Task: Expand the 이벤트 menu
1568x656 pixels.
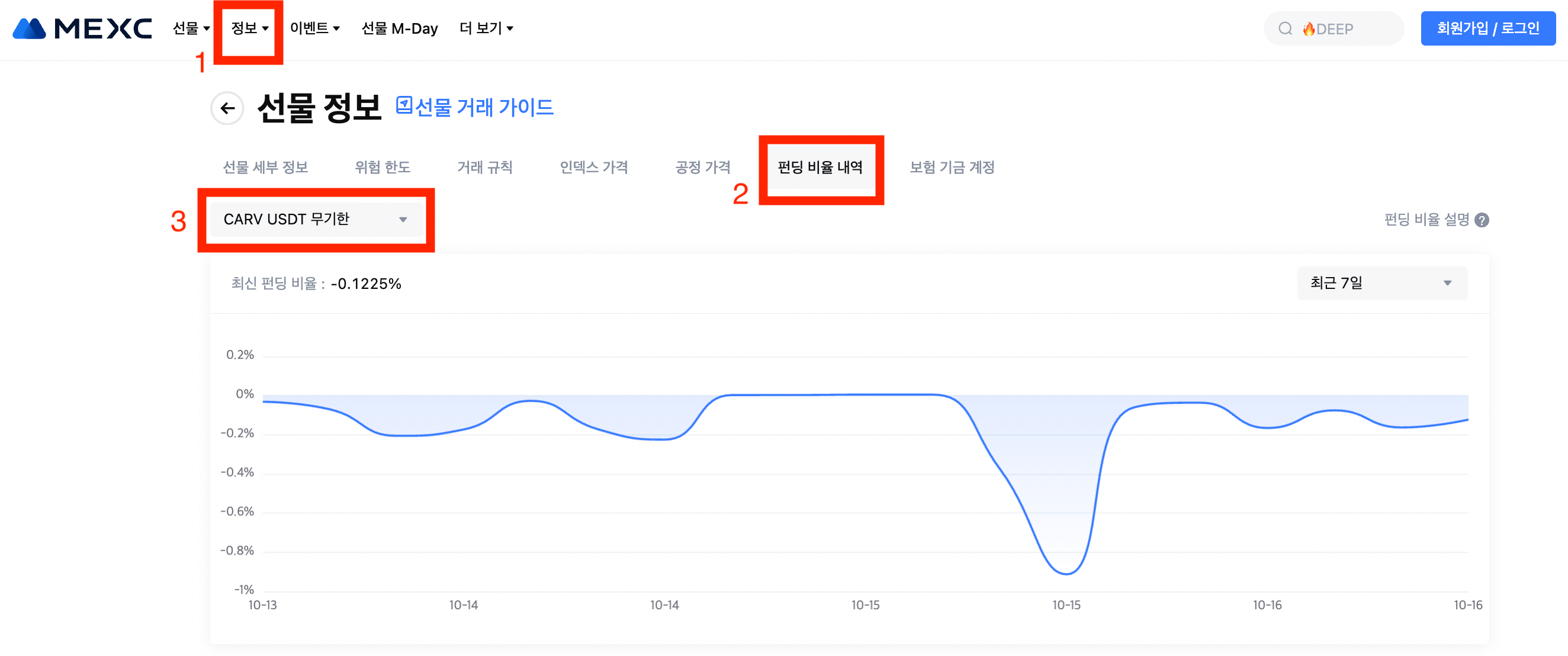Action: (x=314, y=28)
